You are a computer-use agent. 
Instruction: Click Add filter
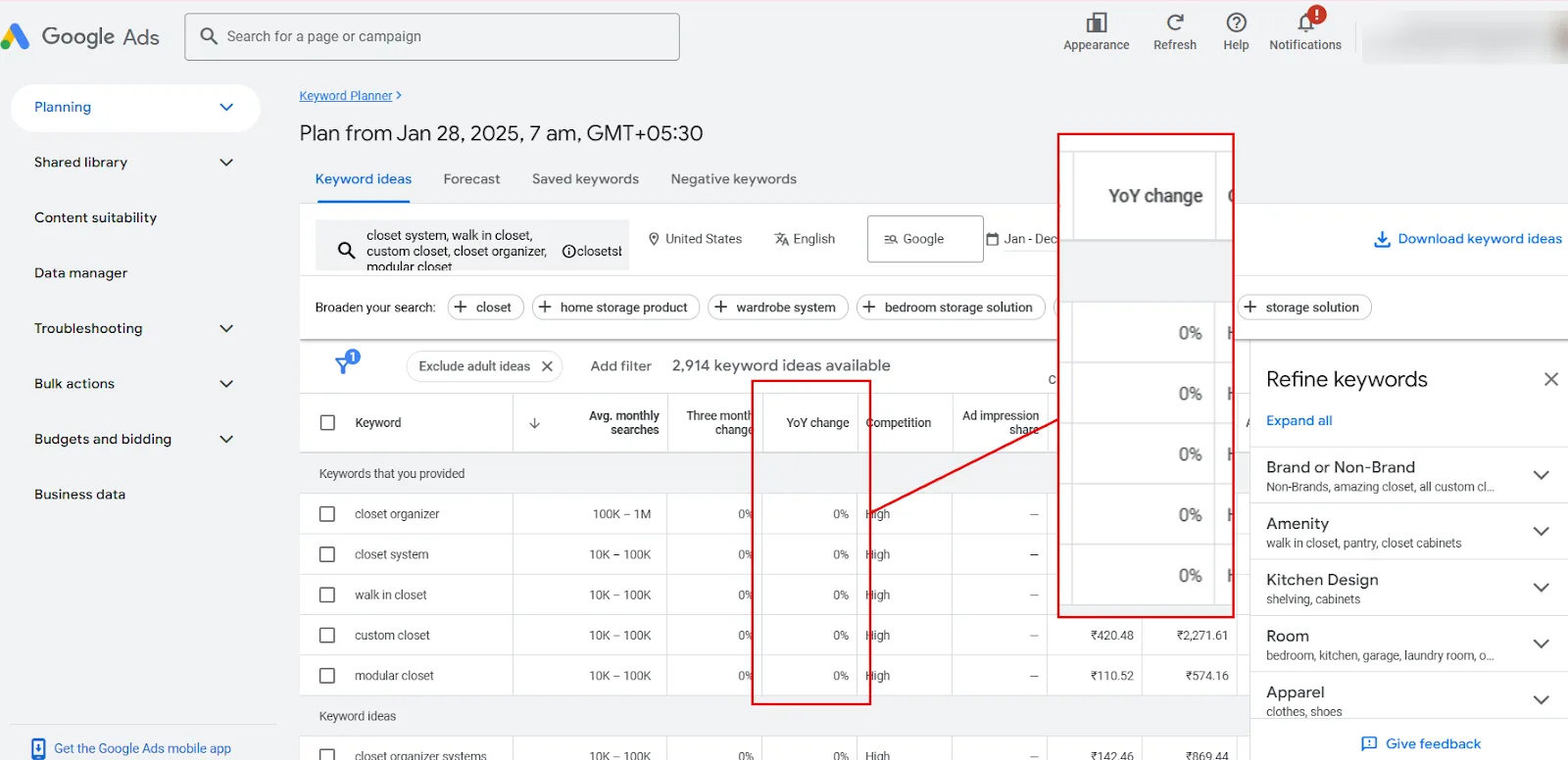pyautogui.click(x=620, y=366)
